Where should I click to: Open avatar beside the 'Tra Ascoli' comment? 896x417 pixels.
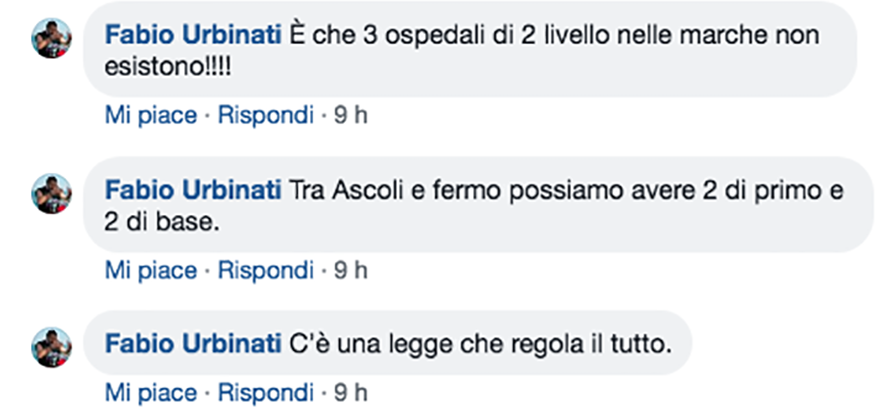coord(51,194)
